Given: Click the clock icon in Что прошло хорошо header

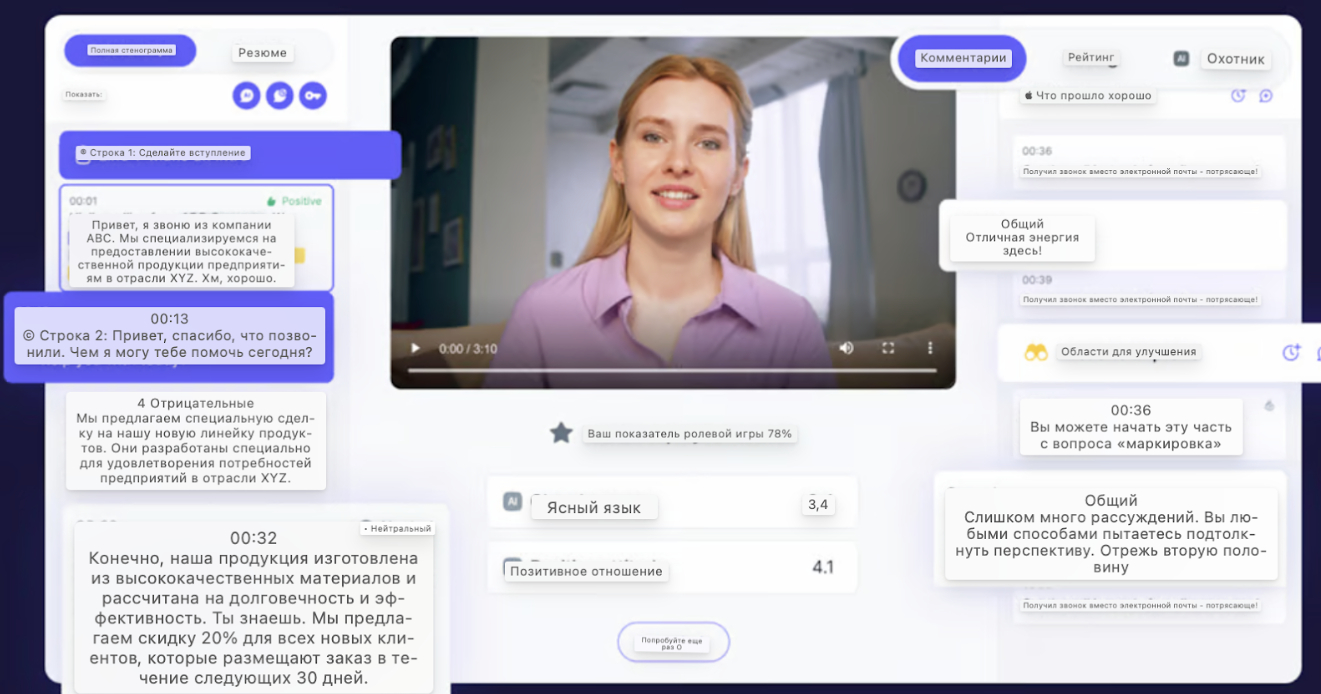Looking at the screenshot, I should pyautogui.click(x=1238, y=96).
